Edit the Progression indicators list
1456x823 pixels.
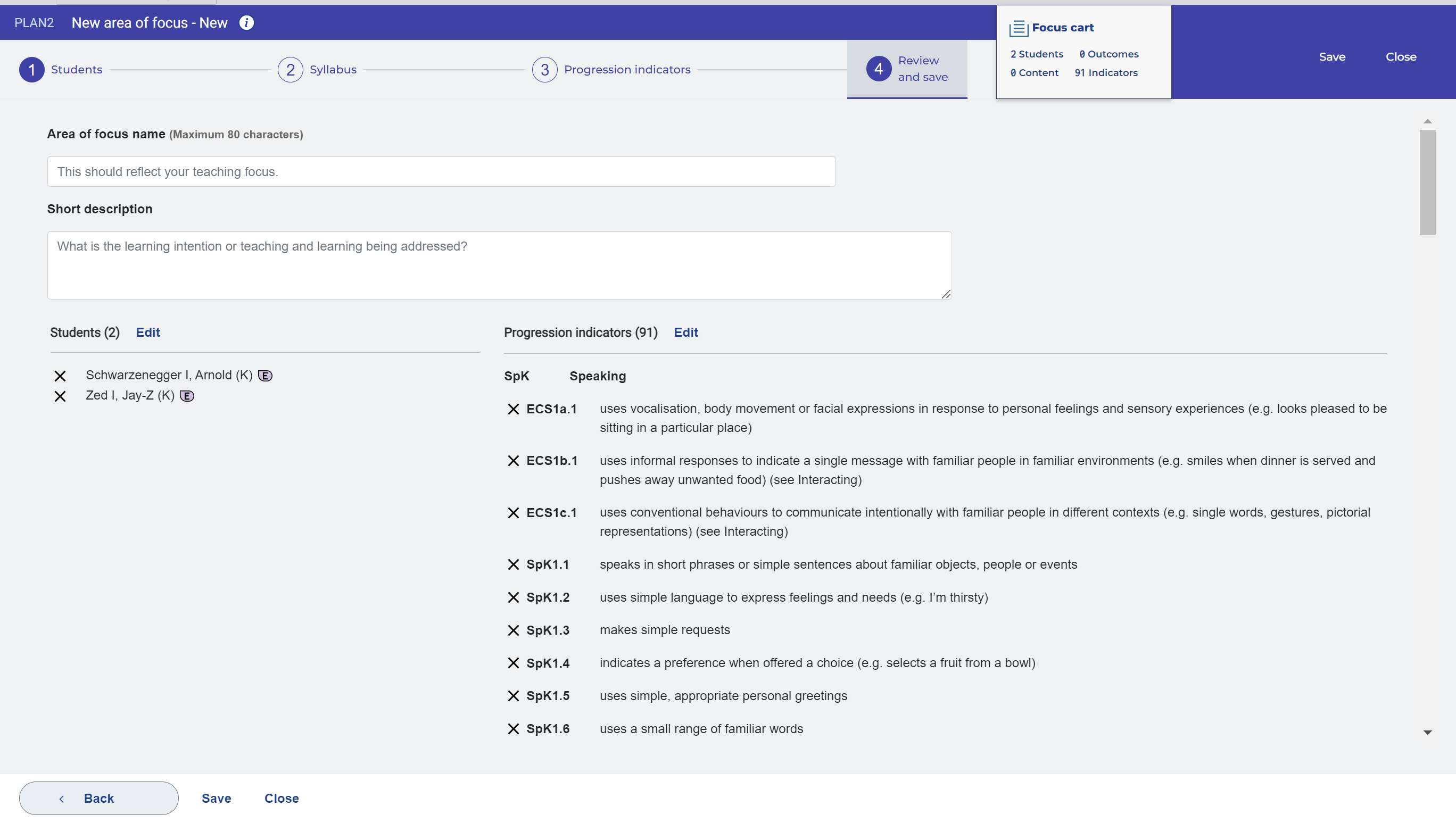pyautogui.click(x=685, y=332)
